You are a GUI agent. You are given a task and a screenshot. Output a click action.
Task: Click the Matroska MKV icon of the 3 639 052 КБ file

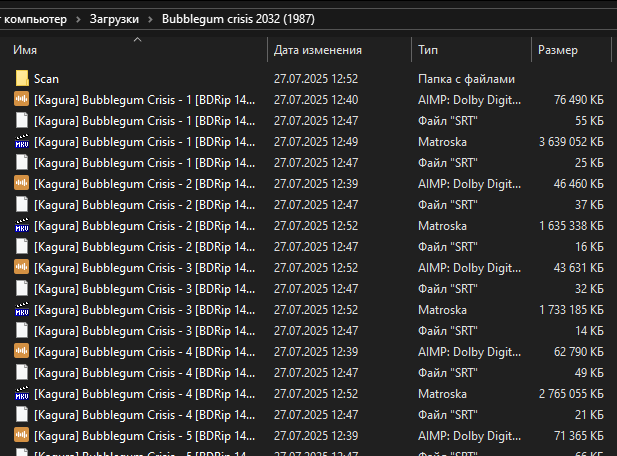pyautogui.click(x=22, y=141)
